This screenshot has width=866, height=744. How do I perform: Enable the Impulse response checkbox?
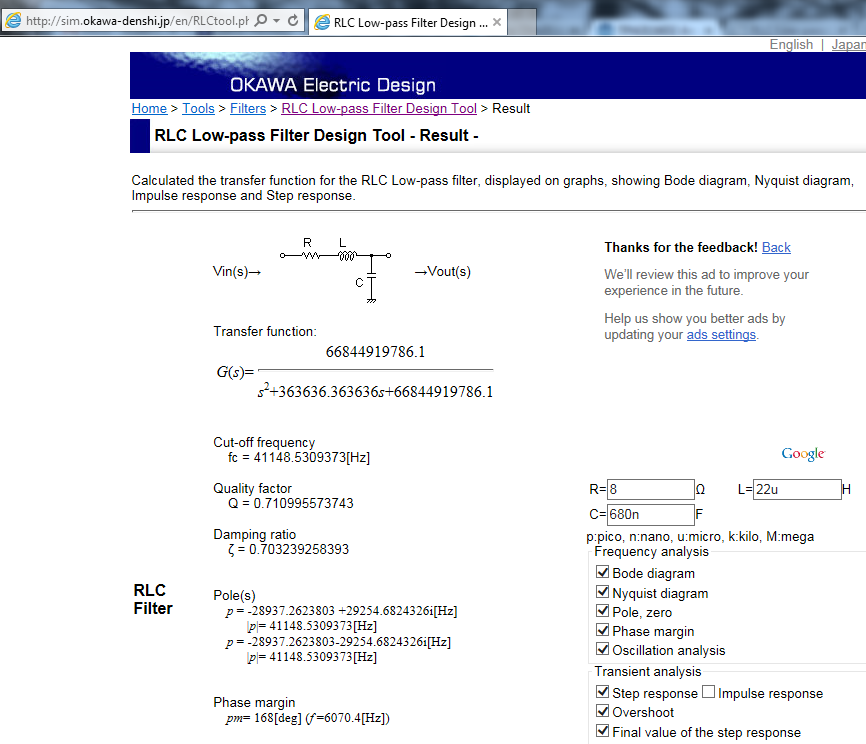[x=709, y=692]
